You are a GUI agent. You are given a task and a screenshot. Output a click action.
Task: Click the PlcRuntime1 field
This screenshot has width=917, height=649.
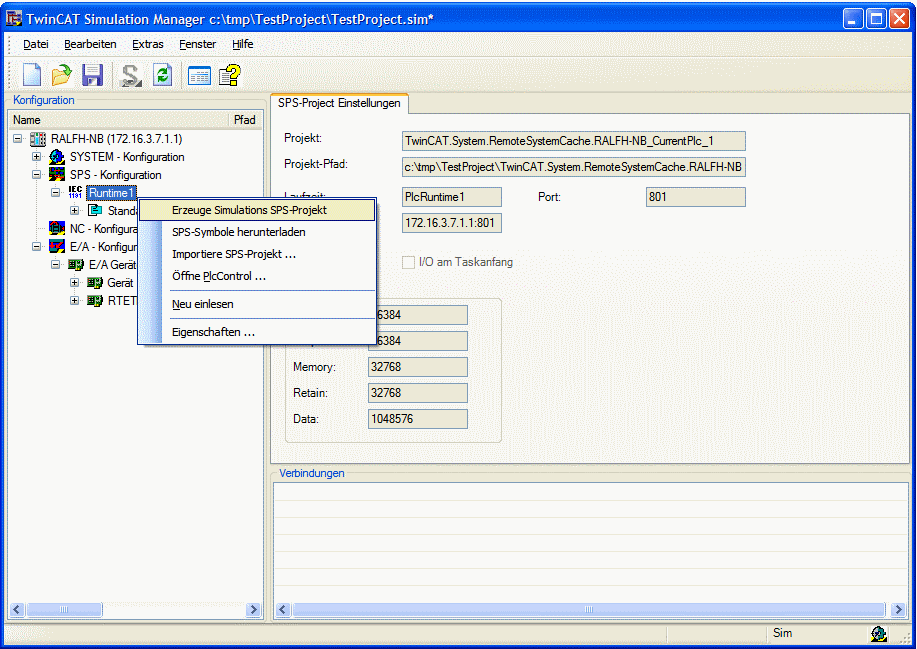(x=452, y=197)
